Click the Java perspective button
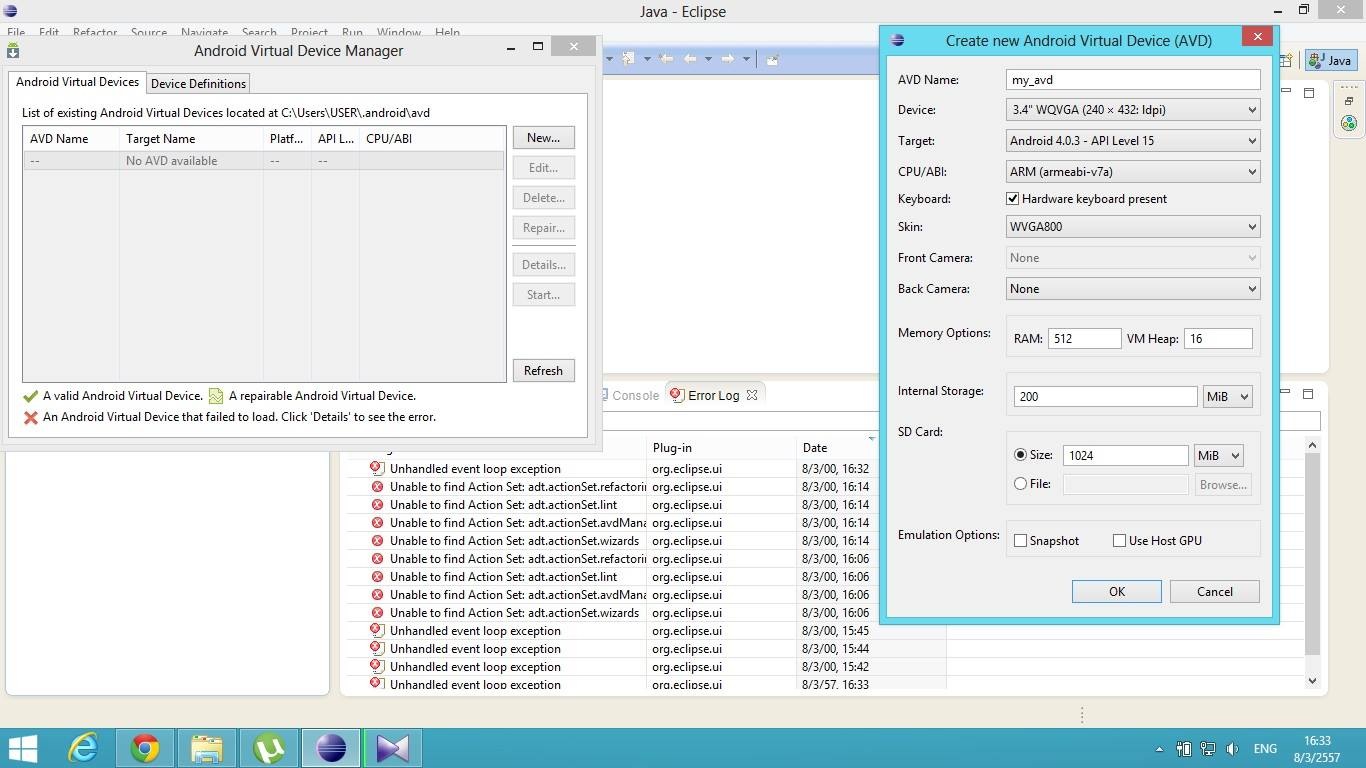 click(x=1330, y=60)
